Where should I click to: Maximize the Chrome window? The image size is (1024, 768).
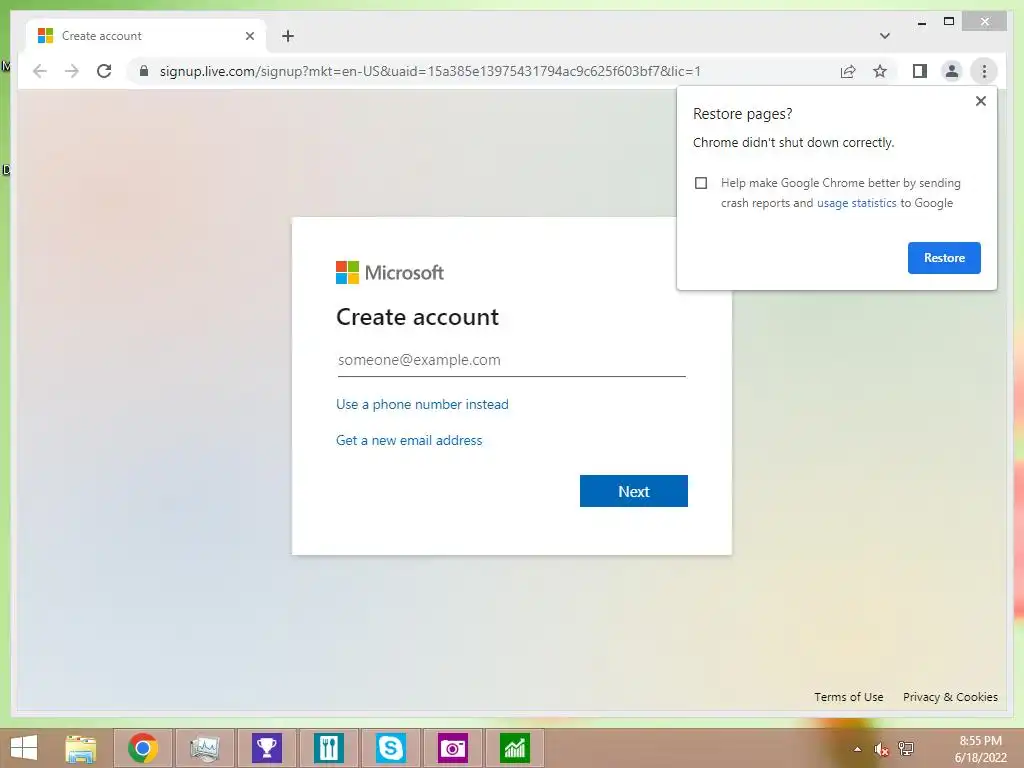point(949,22)
